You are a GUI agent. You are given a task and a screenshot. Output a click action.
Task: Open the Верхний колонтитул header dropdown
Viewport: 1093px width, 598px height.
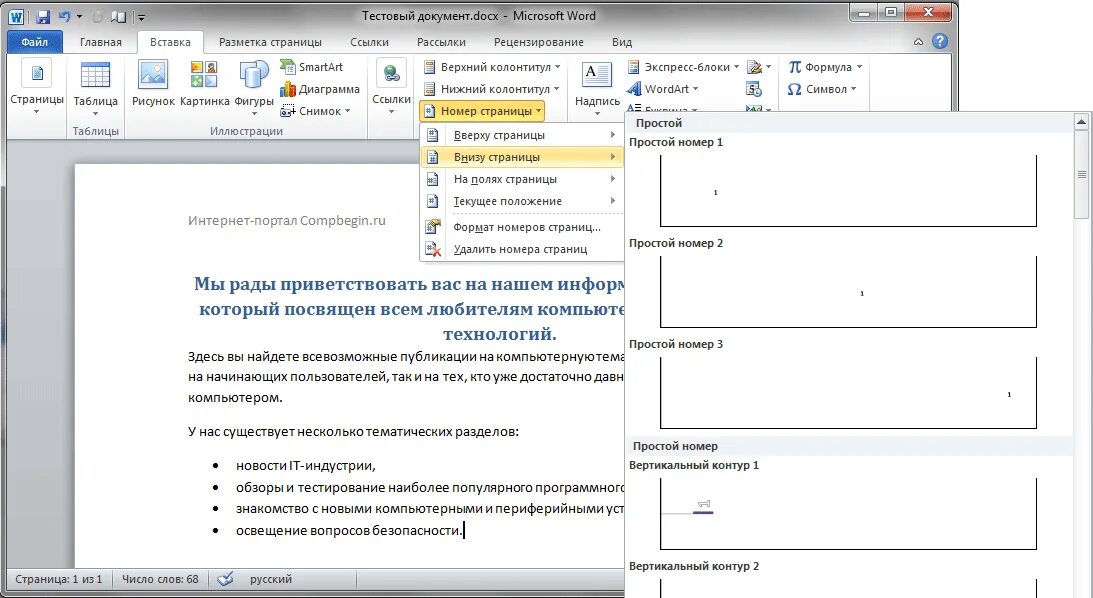click(492, 67)
